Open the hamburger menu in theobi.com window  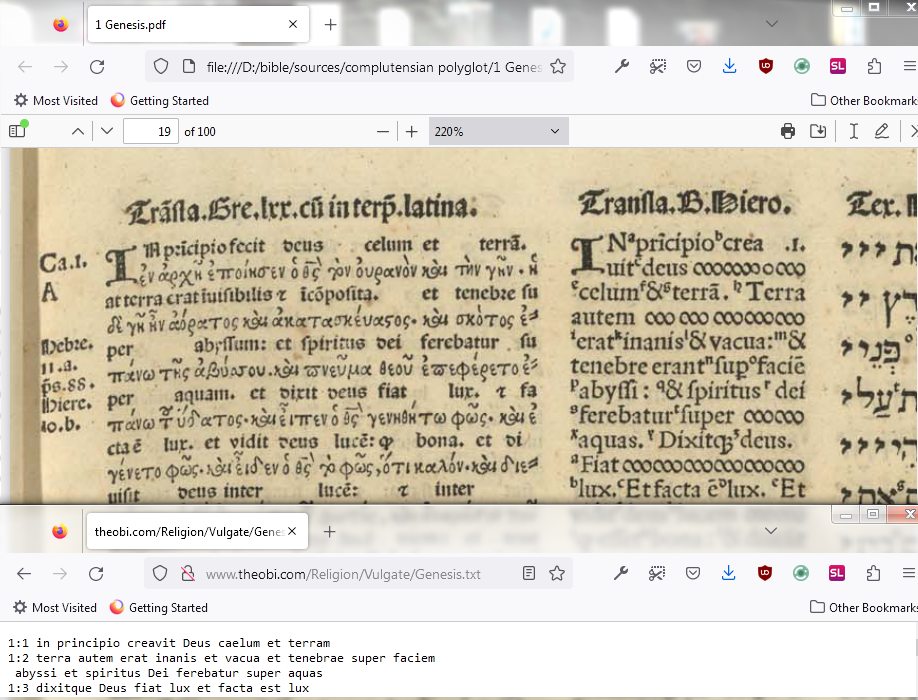click(908, 574)
